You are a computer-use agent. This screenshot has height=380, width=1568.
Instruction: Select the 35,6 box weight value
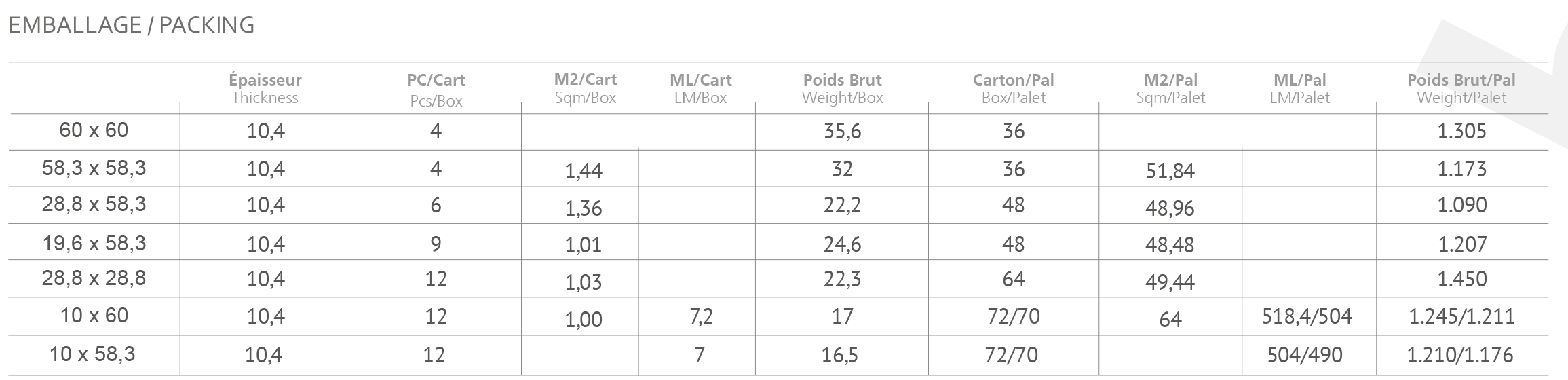click(842, 131)
